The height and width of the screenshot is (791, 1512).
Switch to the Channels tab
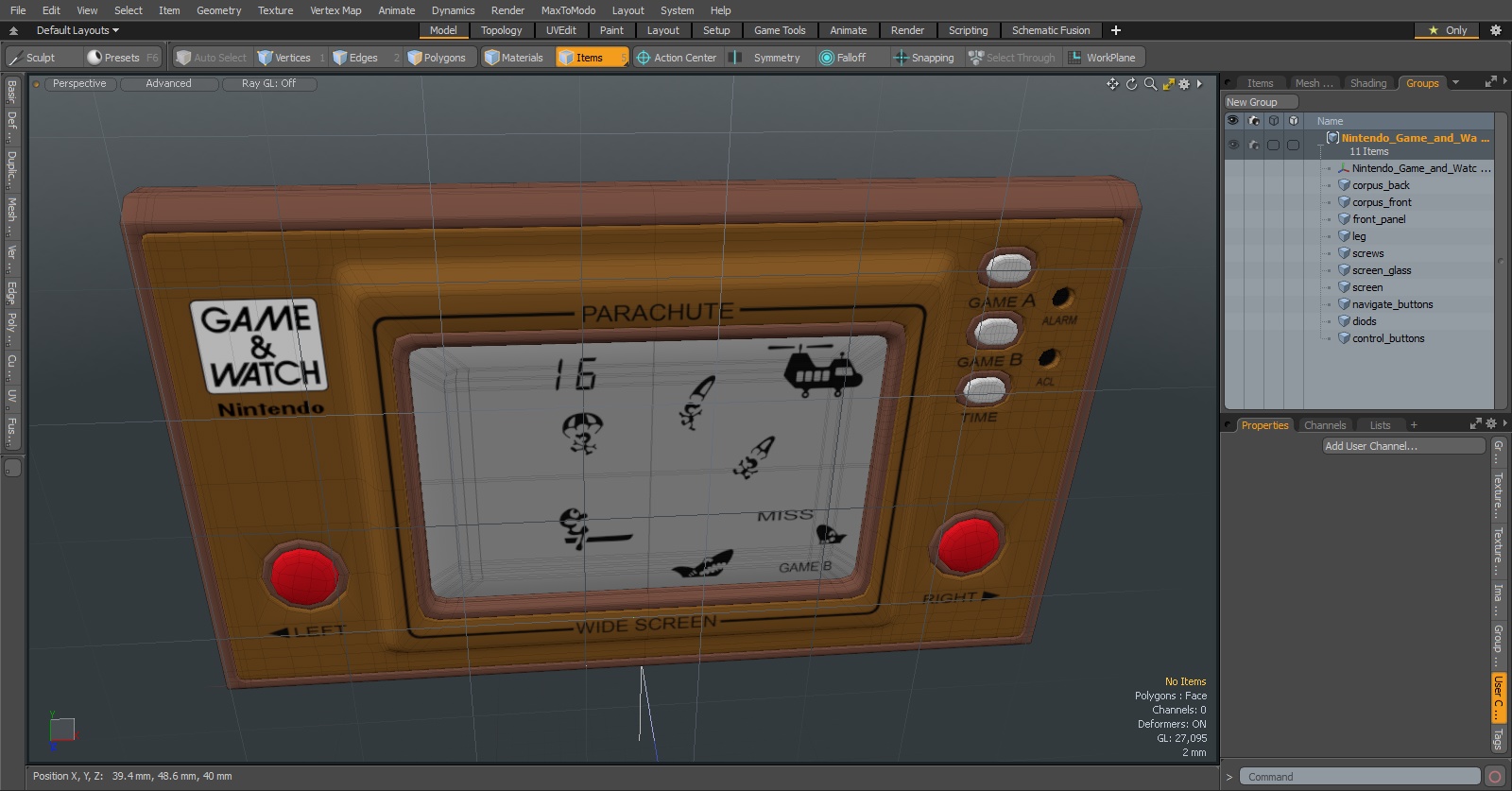click(1324, 425)
